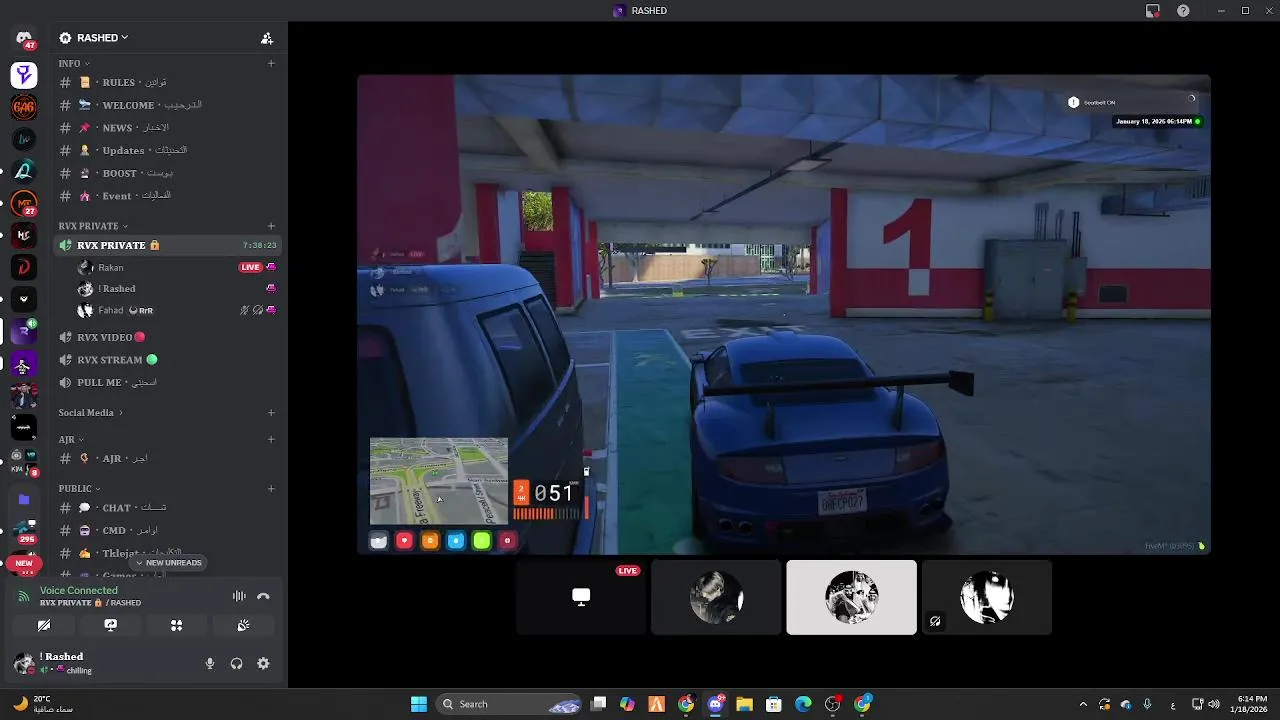Jump to NEW UNREADS pill
1280x720 pixels.
(169, 563)
